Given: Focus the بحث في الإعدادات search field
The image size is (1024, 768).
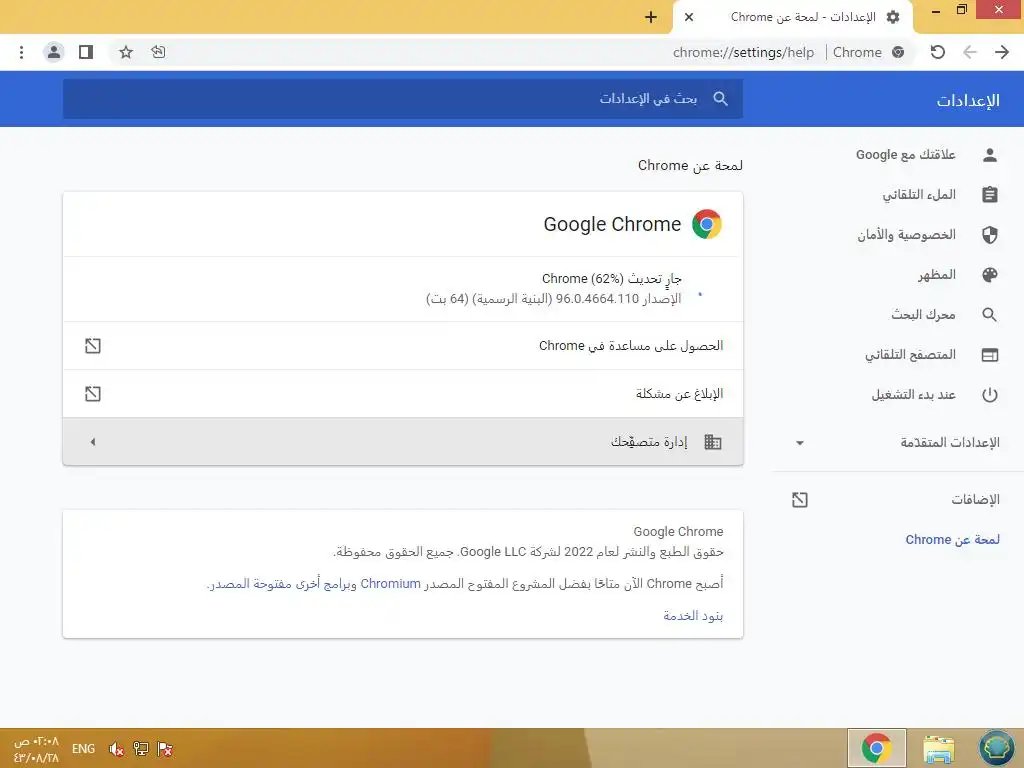Looking at the screenshot, I should [403, 99].
